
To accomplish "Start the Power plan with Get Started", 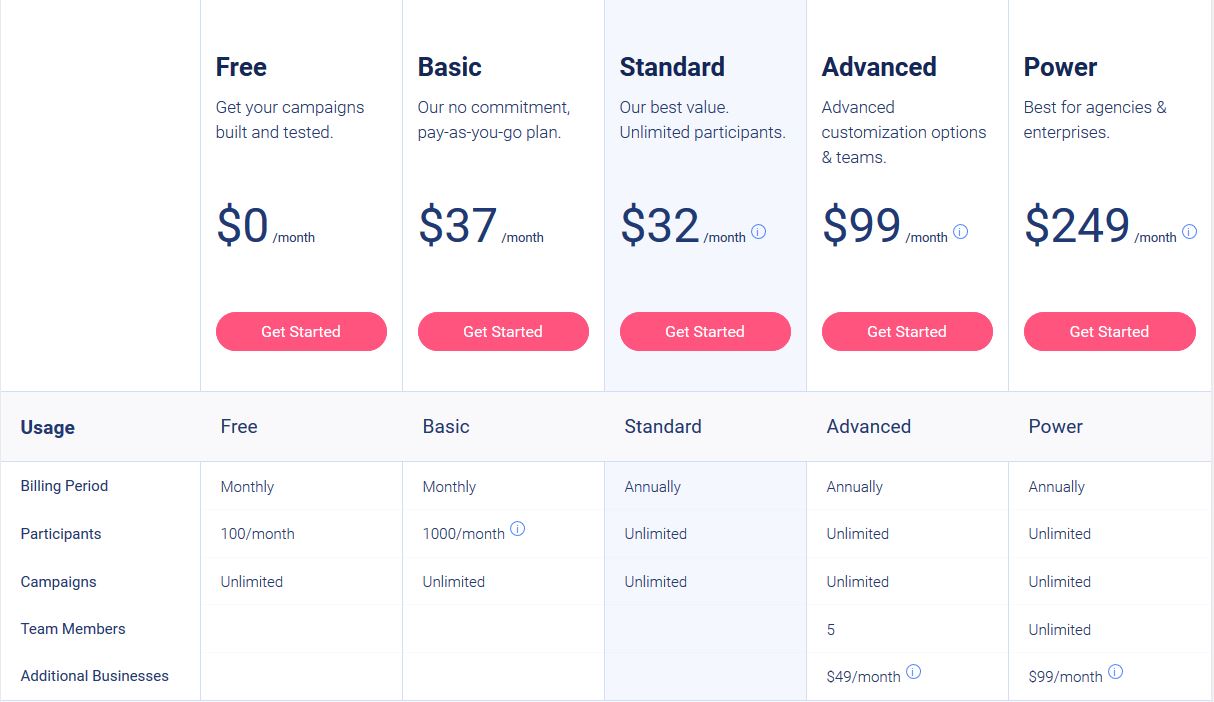I will (1109, 331).
